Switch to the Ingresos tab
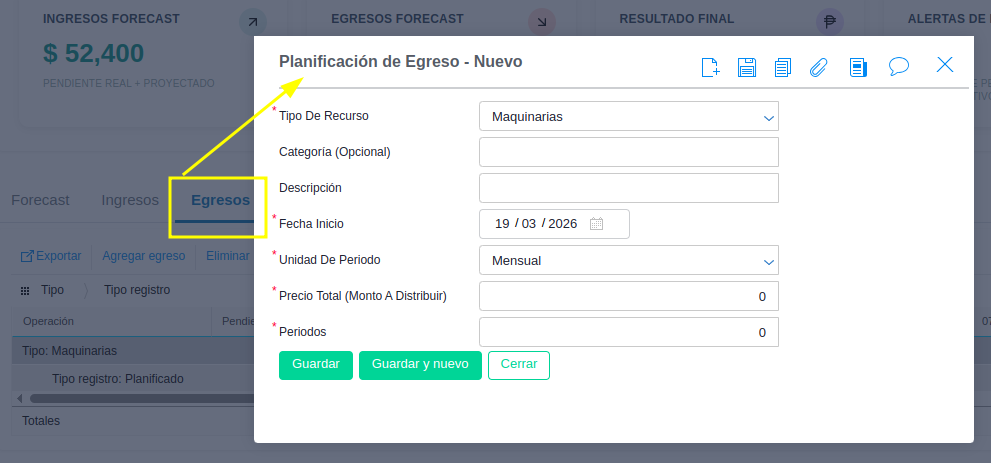The width and height of the screenshot is (991, 463). [130, 200]
